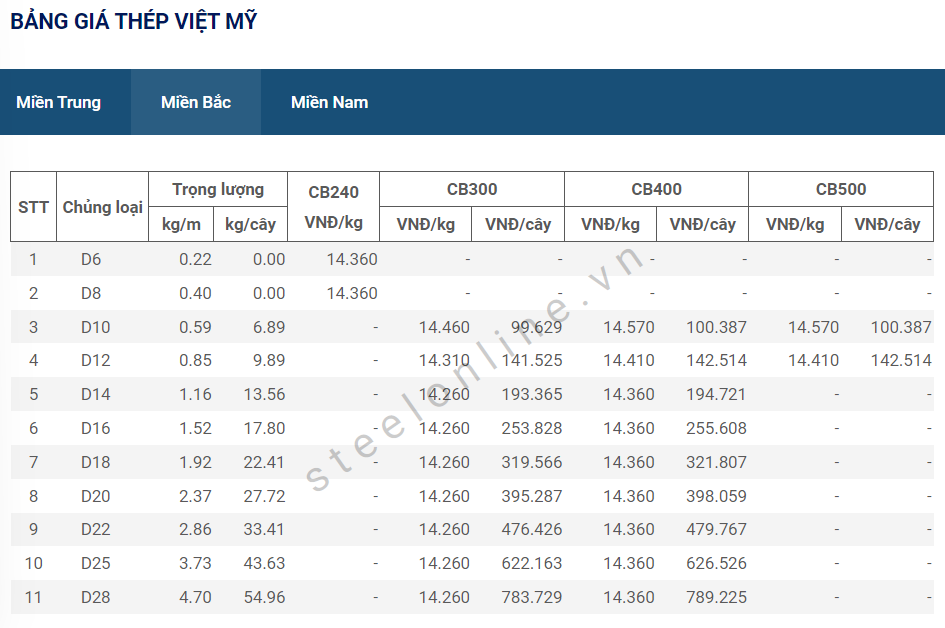Image resolution: width=945 pixels, height=628 pixels.
Task: Click the 395.287 value in D20 row
Action: pos(532,497)
